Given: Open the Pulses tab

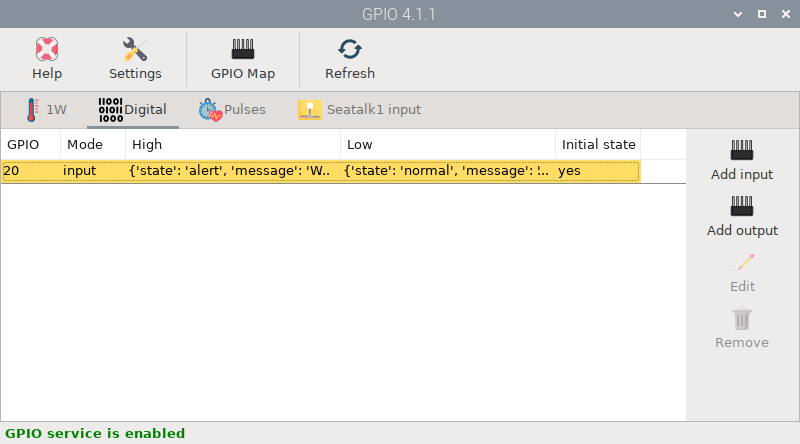Looking at the screenshot, I should 232,110.
